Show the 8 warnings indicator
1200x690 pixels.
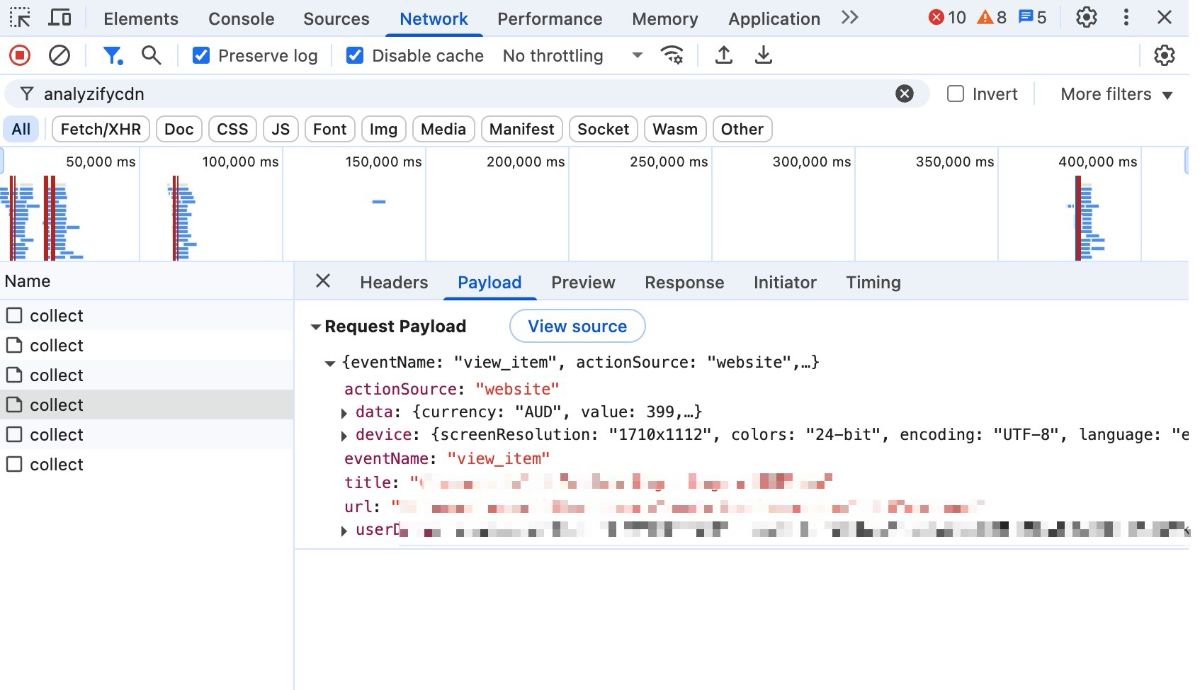pos(992,18)
